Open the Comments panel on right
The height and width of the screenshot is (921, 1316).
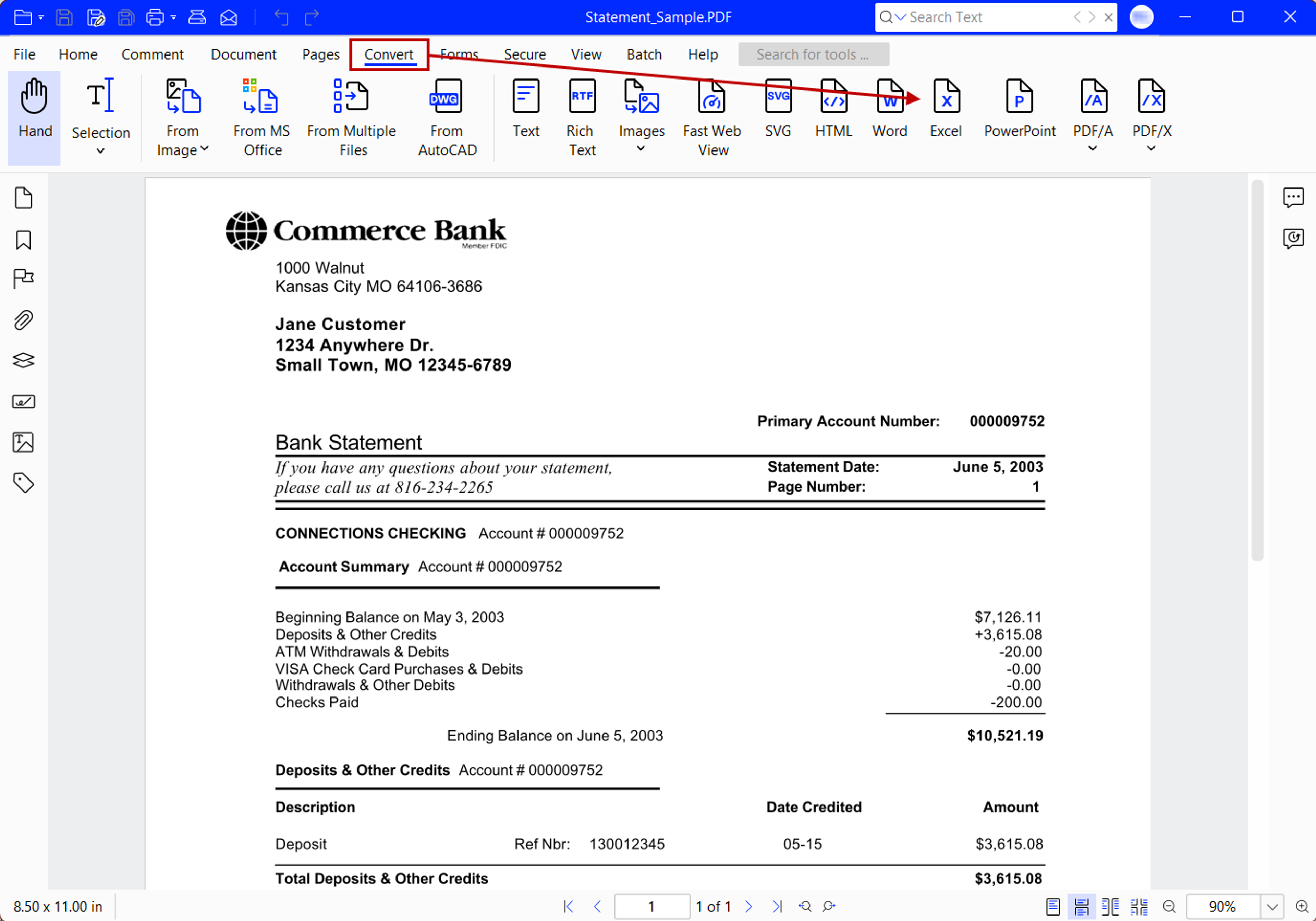pyautogui.click(x=1293, y=198)
